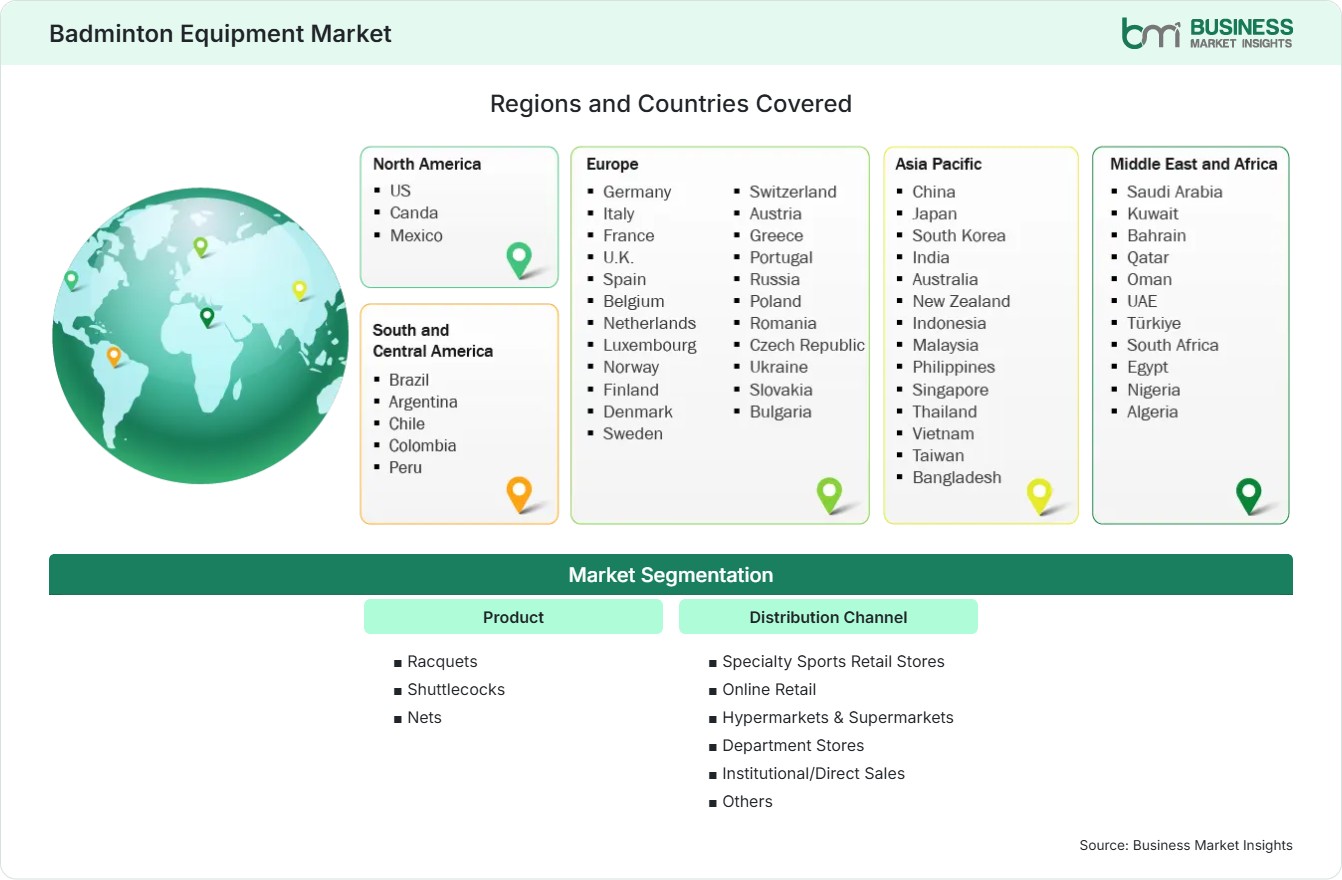Click the yellow pin in Asia Pacific card
This screenshot has width=1342, height=880.
click(1040, 496)
